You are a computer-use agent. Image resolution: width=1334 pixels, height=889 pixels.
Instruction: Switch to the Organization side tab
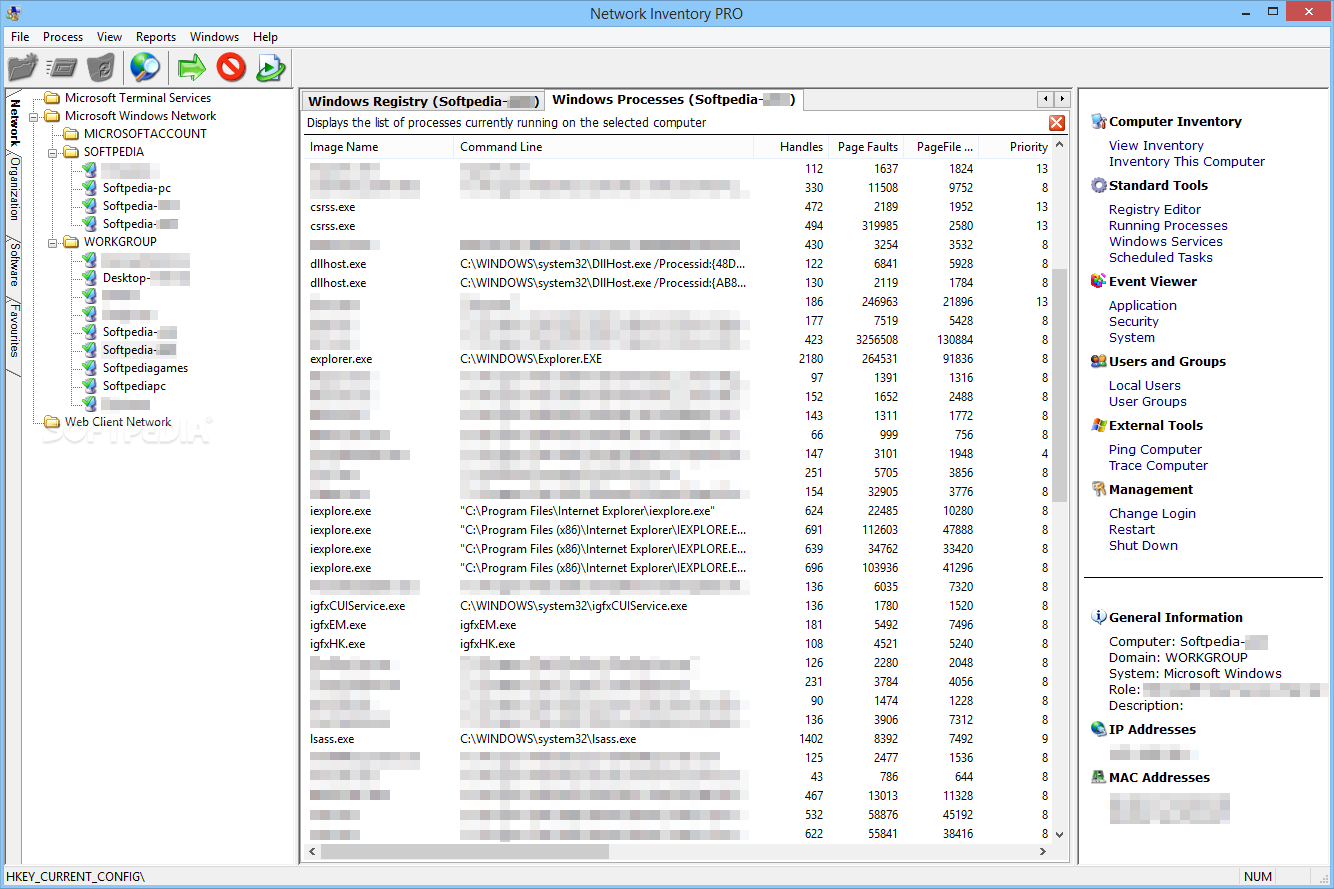[14, 188]
